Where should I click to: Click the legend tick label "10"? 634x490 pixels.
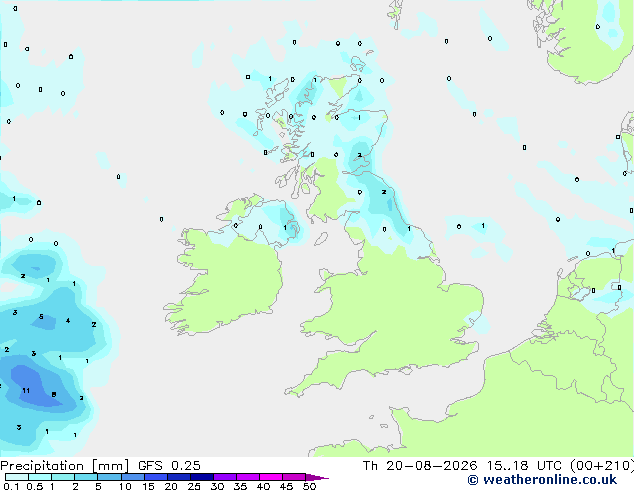point(125,486)
